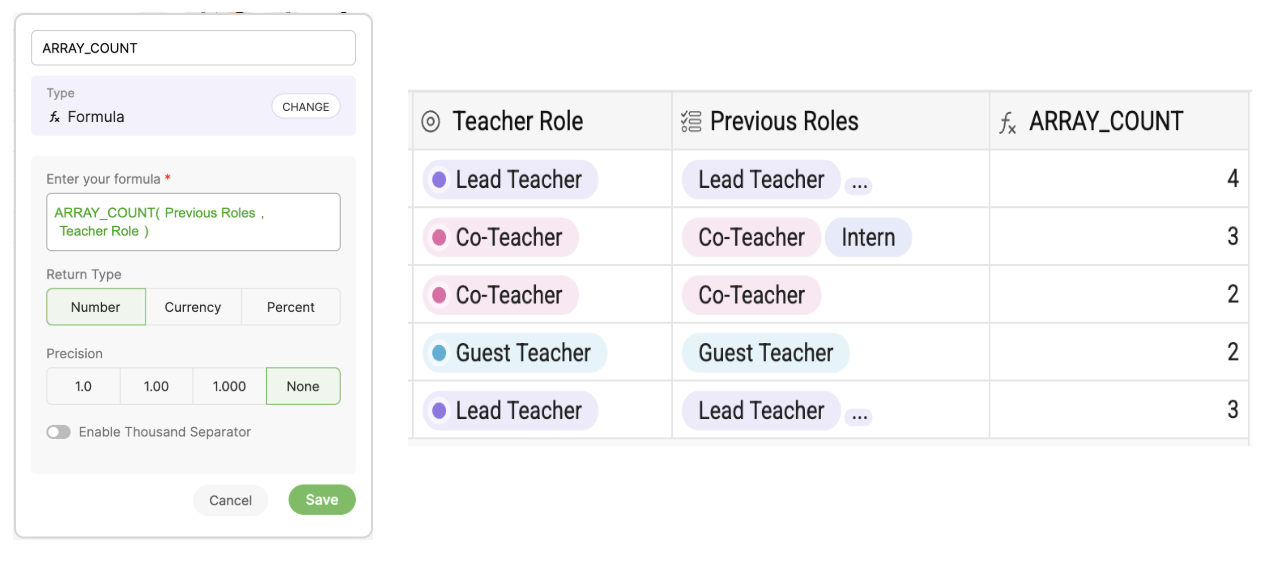Click the field name input ARRAY_COUNT
Screen dimensions: 1278x564
193,48
